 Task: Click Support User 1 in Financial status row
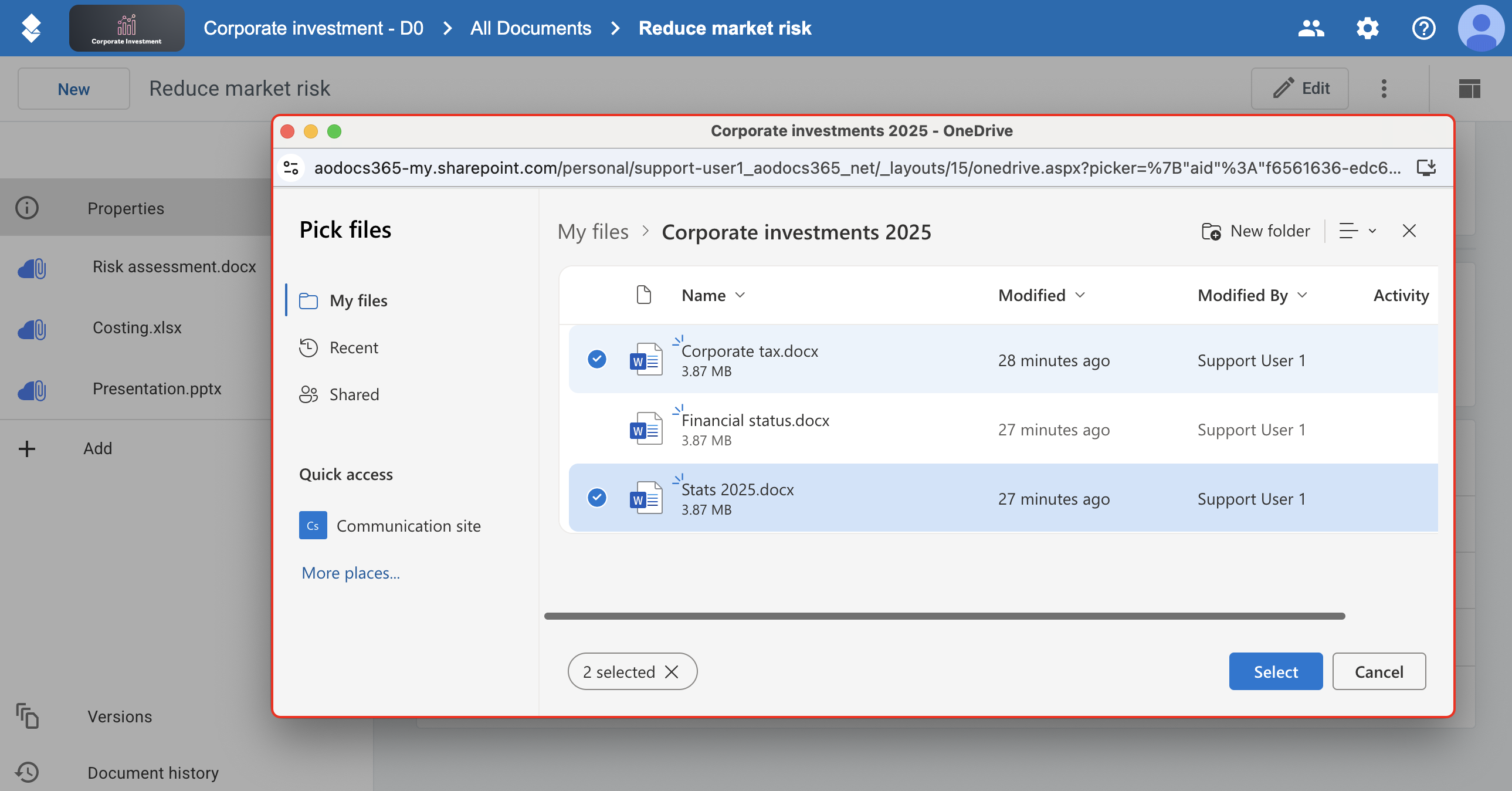click(x=1252, y=430)
